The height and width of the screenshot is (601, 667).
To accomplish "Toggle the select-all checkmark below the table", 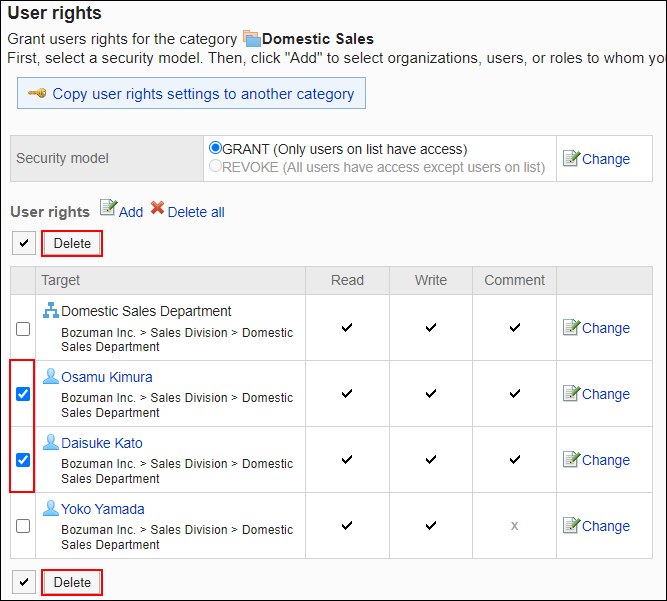I will pyautogui.click(x=24, y=582).
